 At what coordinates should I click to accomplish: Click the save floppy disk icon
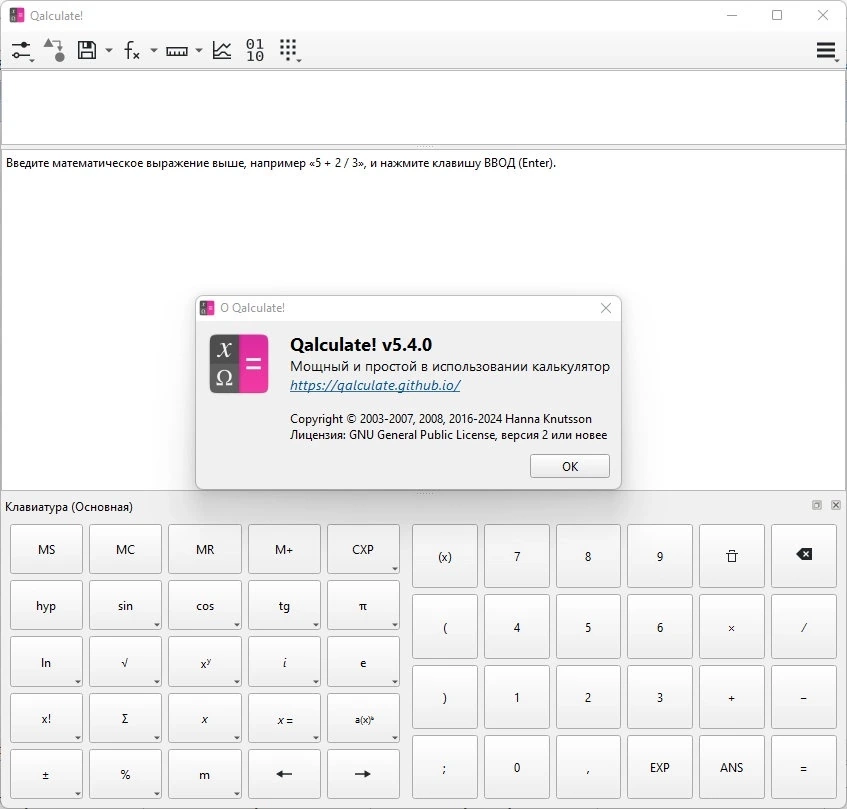pos(87,50)
